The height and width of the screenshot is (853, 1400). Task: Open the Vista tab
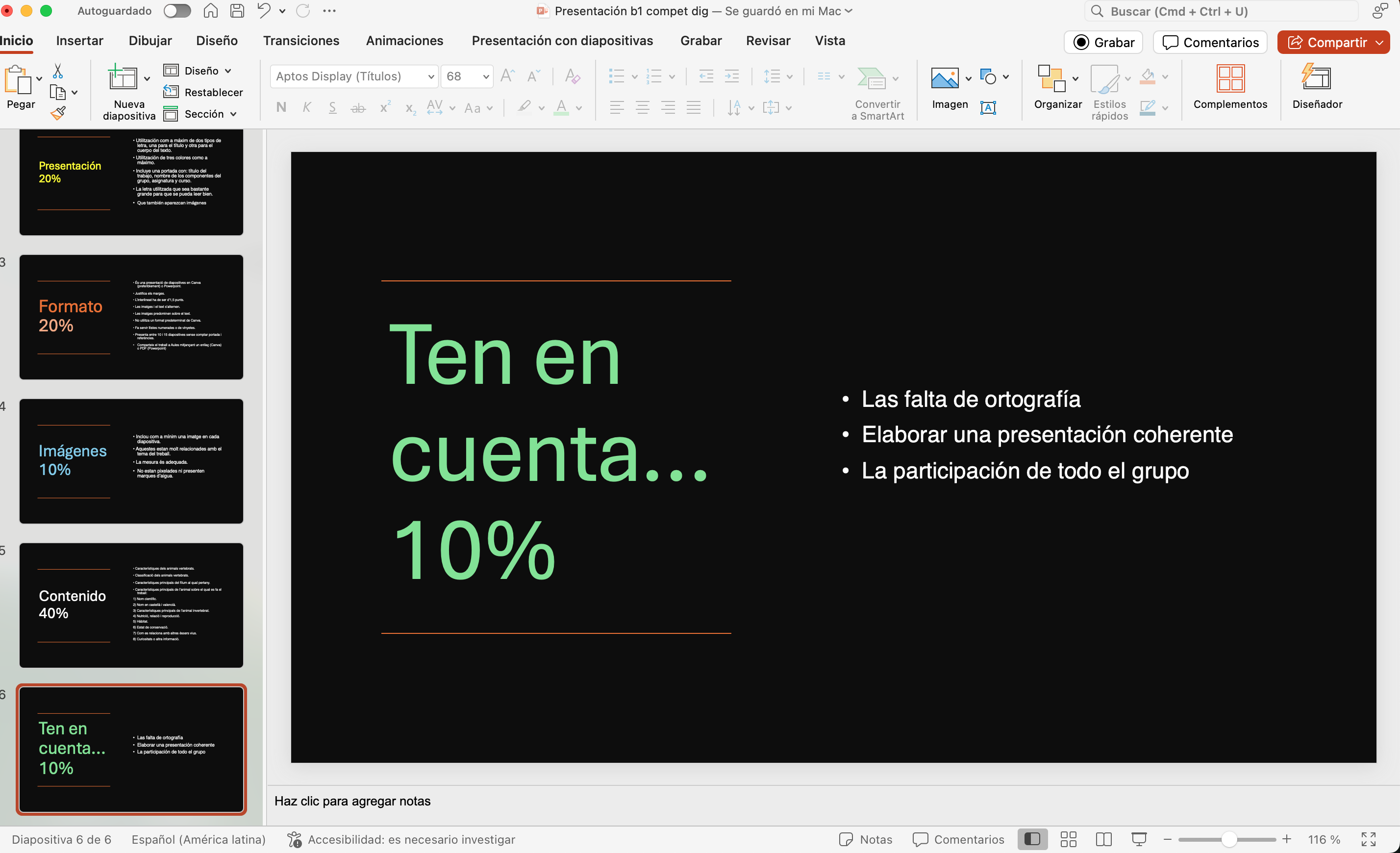[x=829, y=40]
